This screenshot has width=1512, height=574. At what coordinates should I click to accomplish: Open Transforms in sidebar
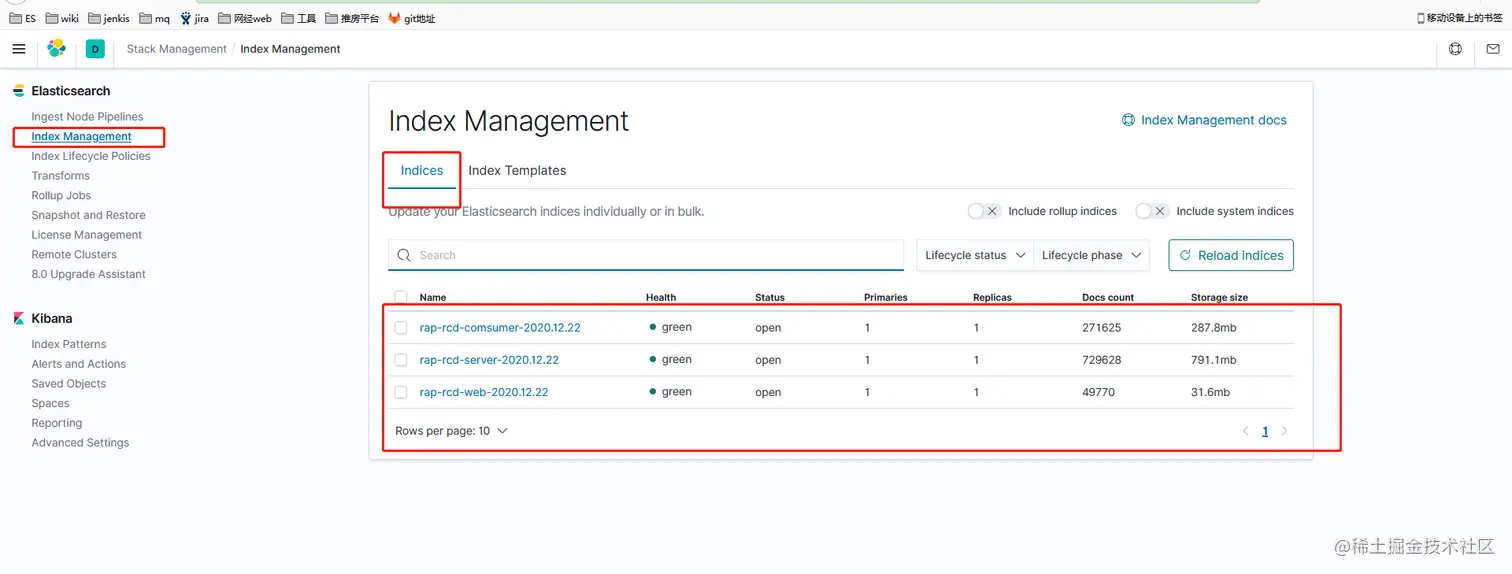60,176
